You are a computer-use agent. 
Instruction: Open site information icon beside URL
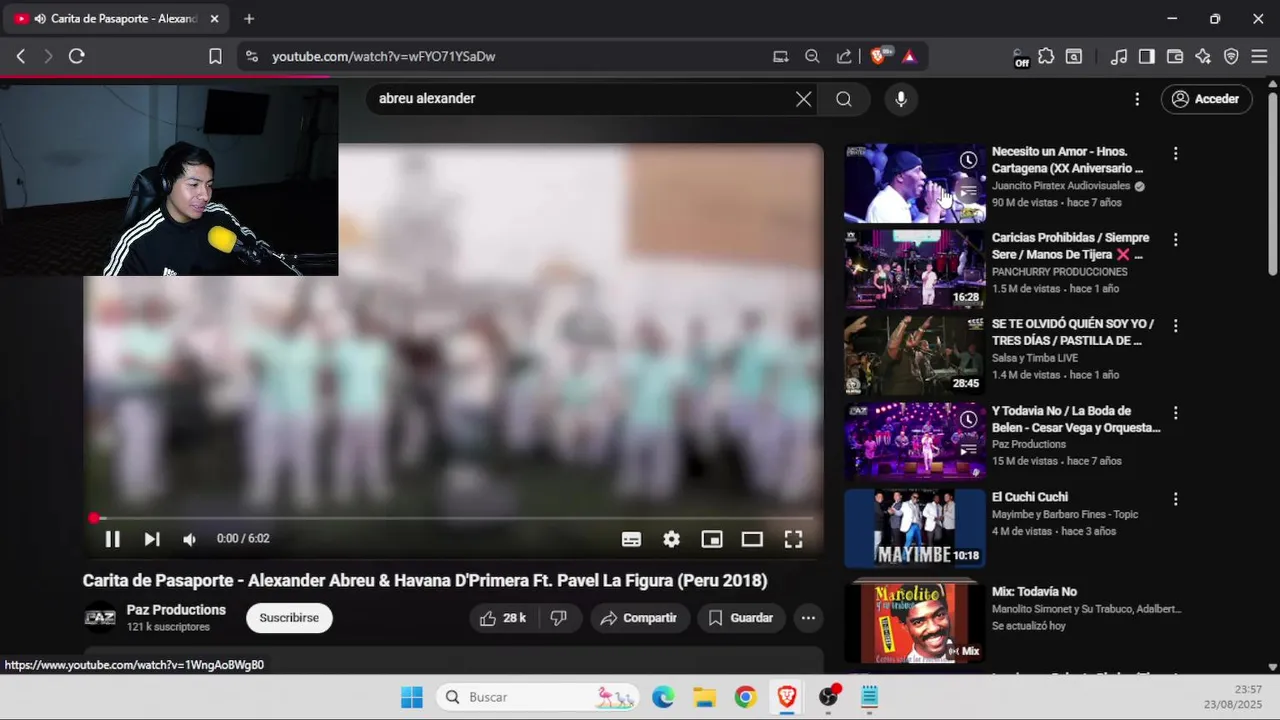pyautogui.click(x=251, y=57)
